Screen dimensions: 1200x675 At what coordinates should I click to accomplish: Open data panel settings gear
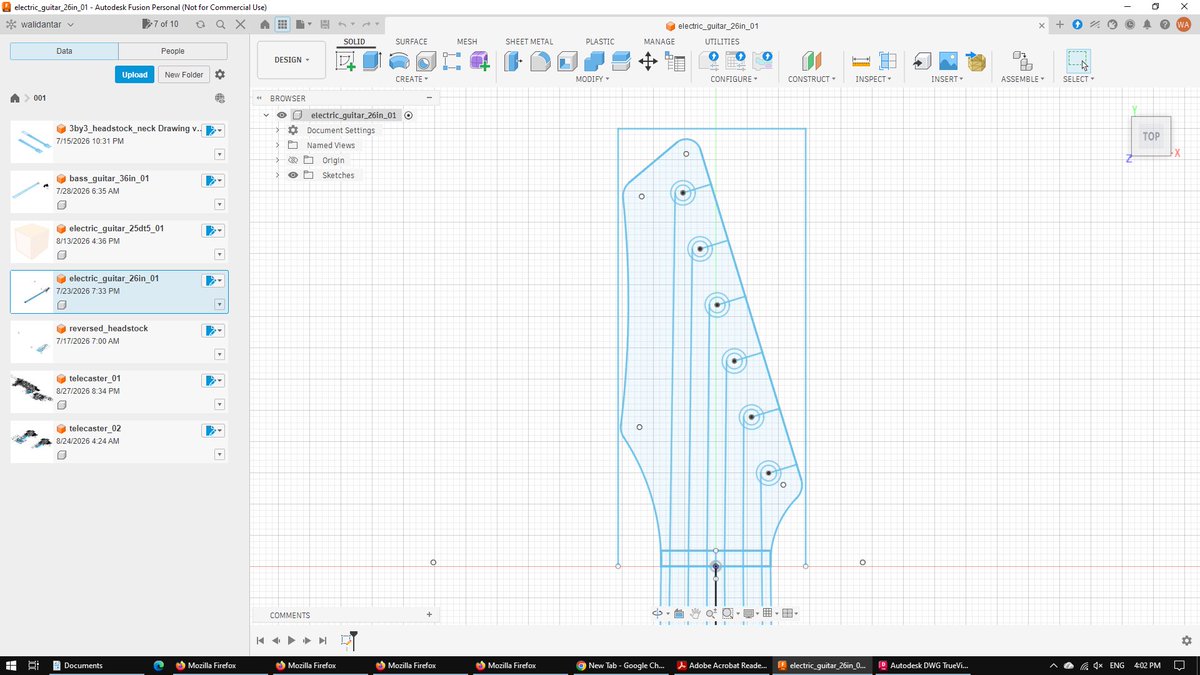(220, 75)
